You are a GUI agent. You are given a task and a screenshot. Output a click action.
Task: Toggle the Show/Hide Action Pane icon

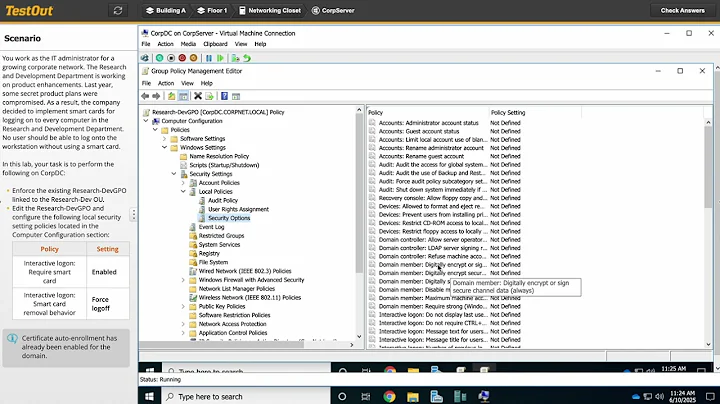point(236,96)
